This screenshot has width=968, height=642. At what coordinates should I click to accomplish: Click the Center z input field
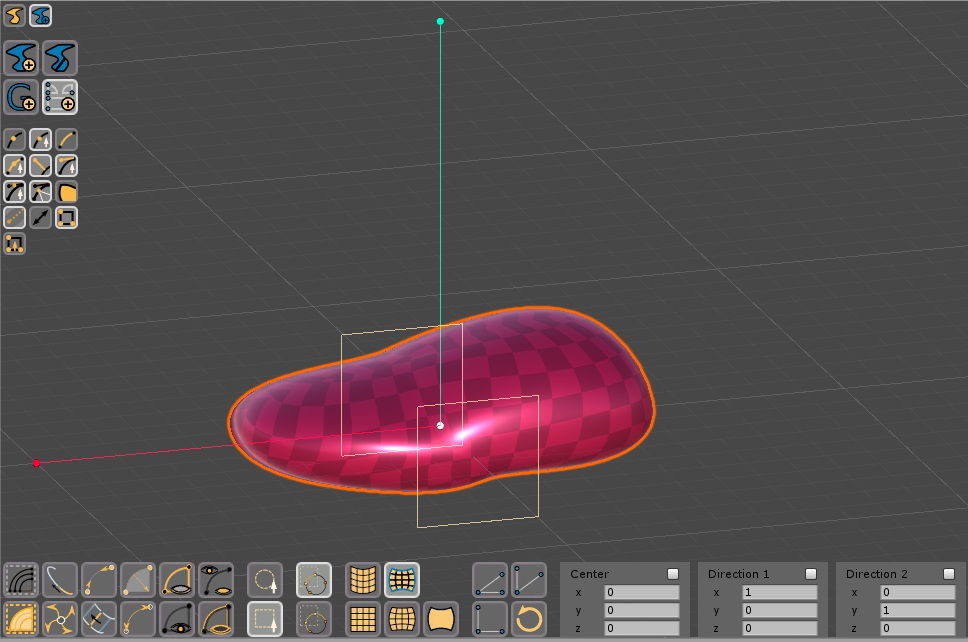641,628
